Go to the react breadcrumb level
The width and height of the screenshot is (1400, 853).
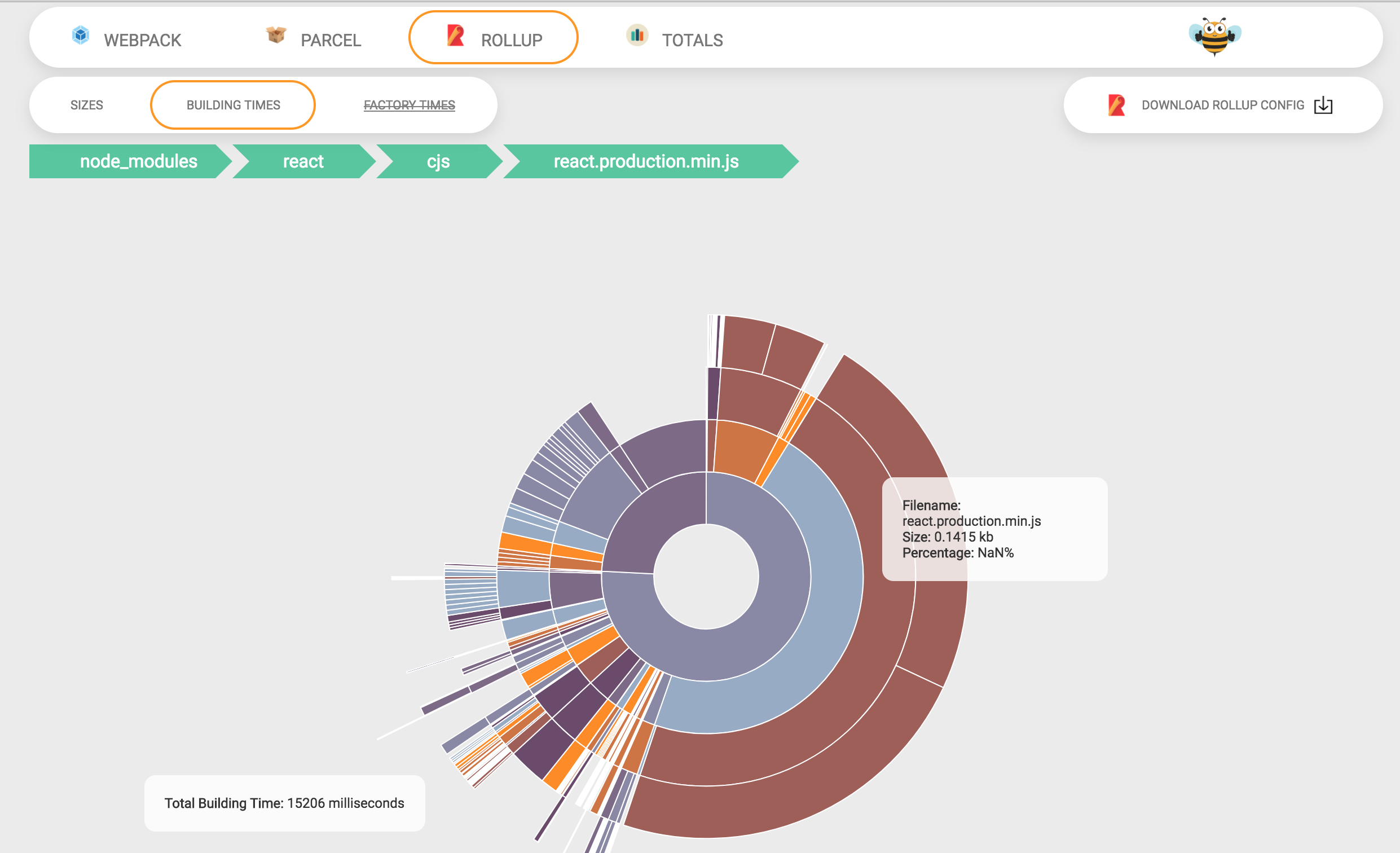pyautogui.click(x=303, y=161)
